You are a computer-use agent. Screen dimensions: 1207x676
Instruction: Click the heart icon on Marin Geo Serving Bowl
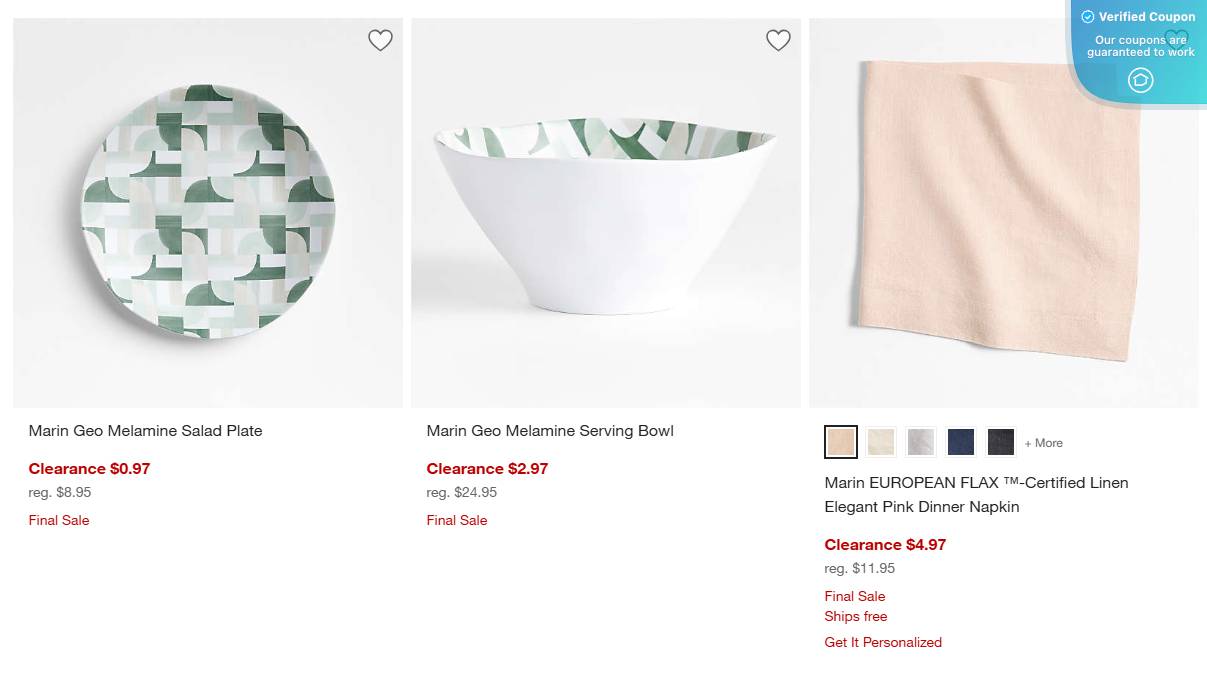[x=778, y=40]
